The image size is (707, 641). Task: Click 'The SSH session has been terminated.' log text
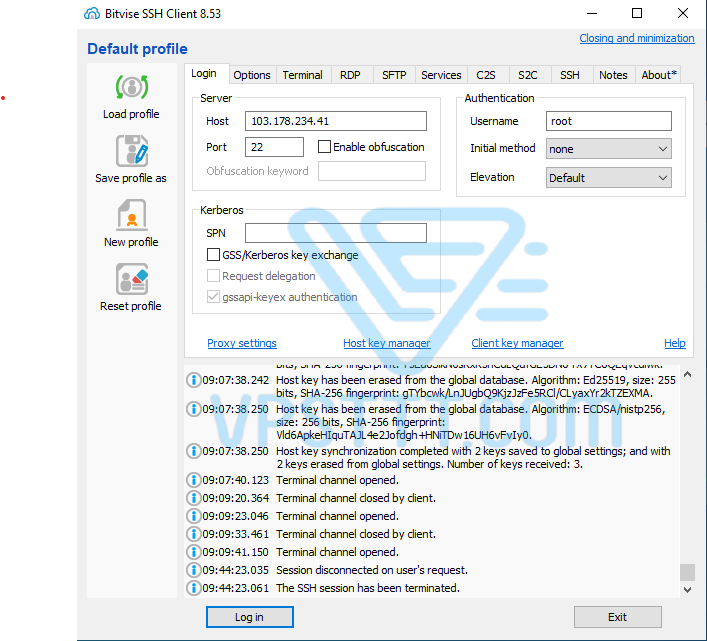[368, 588]
